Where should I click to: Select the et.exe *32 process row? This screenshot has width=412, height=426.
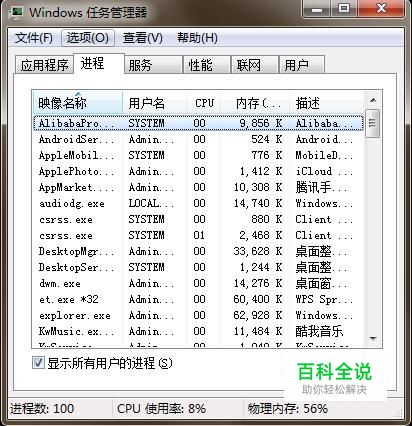pyautogui.click(x=198, y=299)
